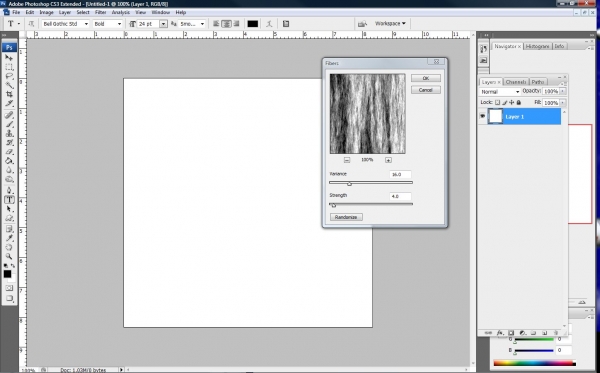Click the Strength slider handle
Viewport: 600px width, 373px height.
coord(333,205)
